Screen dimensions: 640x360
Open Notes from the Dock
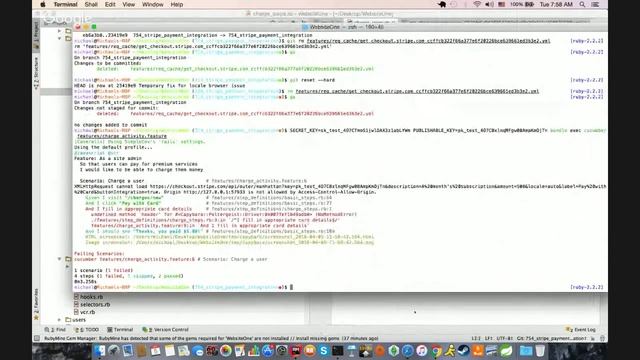pyautogui.click(x=169, y=351)
